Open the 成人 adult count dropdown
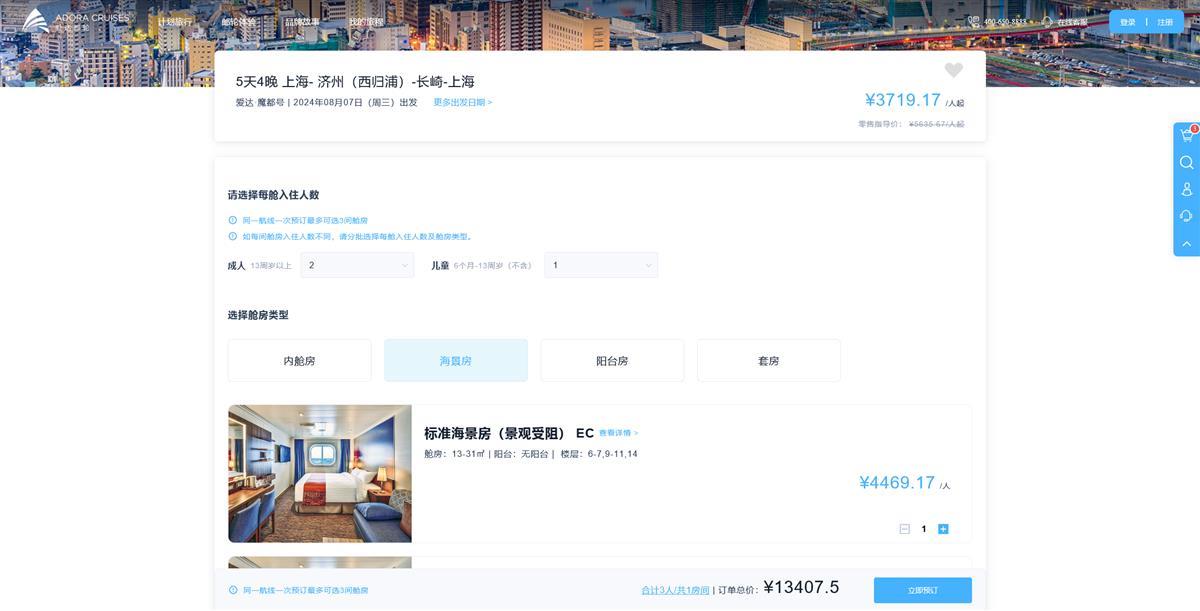1200x611 pixels. (x=357, y=265)
